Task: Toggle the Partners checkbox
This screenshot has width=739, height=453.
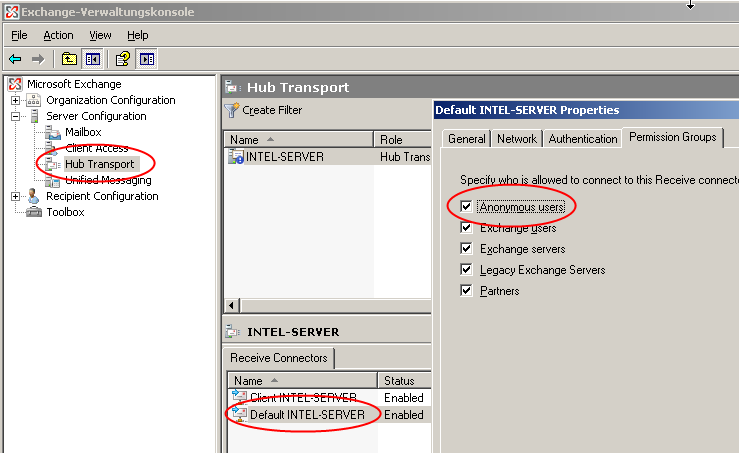Action: pyautogui.click(x=466, y=290)
